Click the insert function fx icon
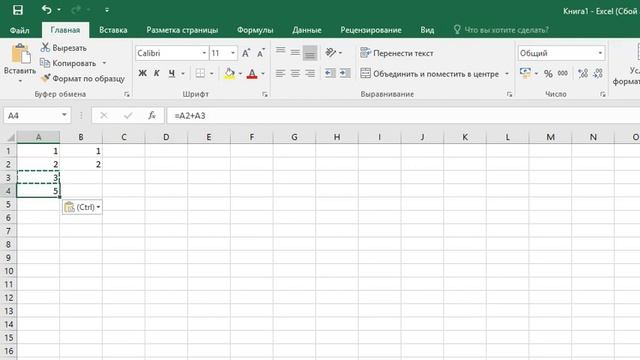 152,116
